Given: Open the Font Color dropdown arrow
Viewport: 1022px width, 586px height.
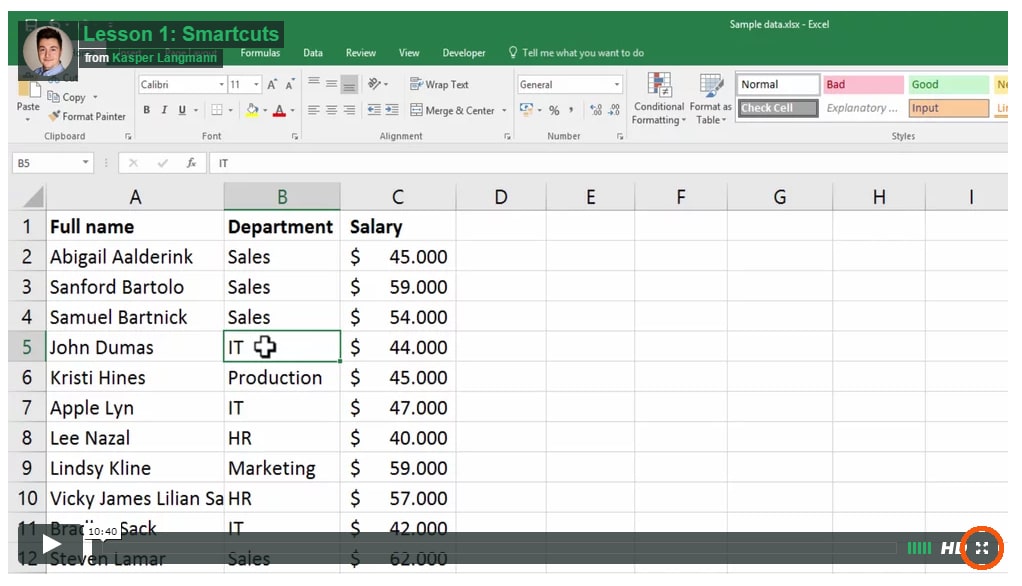Looking at the screenshot, I should point(292,110).
